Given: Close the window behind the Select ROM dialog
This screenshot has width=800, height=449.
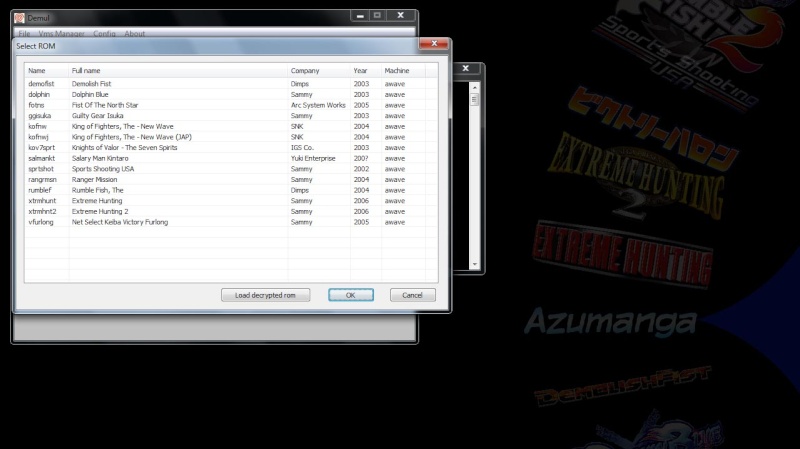Looking at the screenshot, I should 466,68.
